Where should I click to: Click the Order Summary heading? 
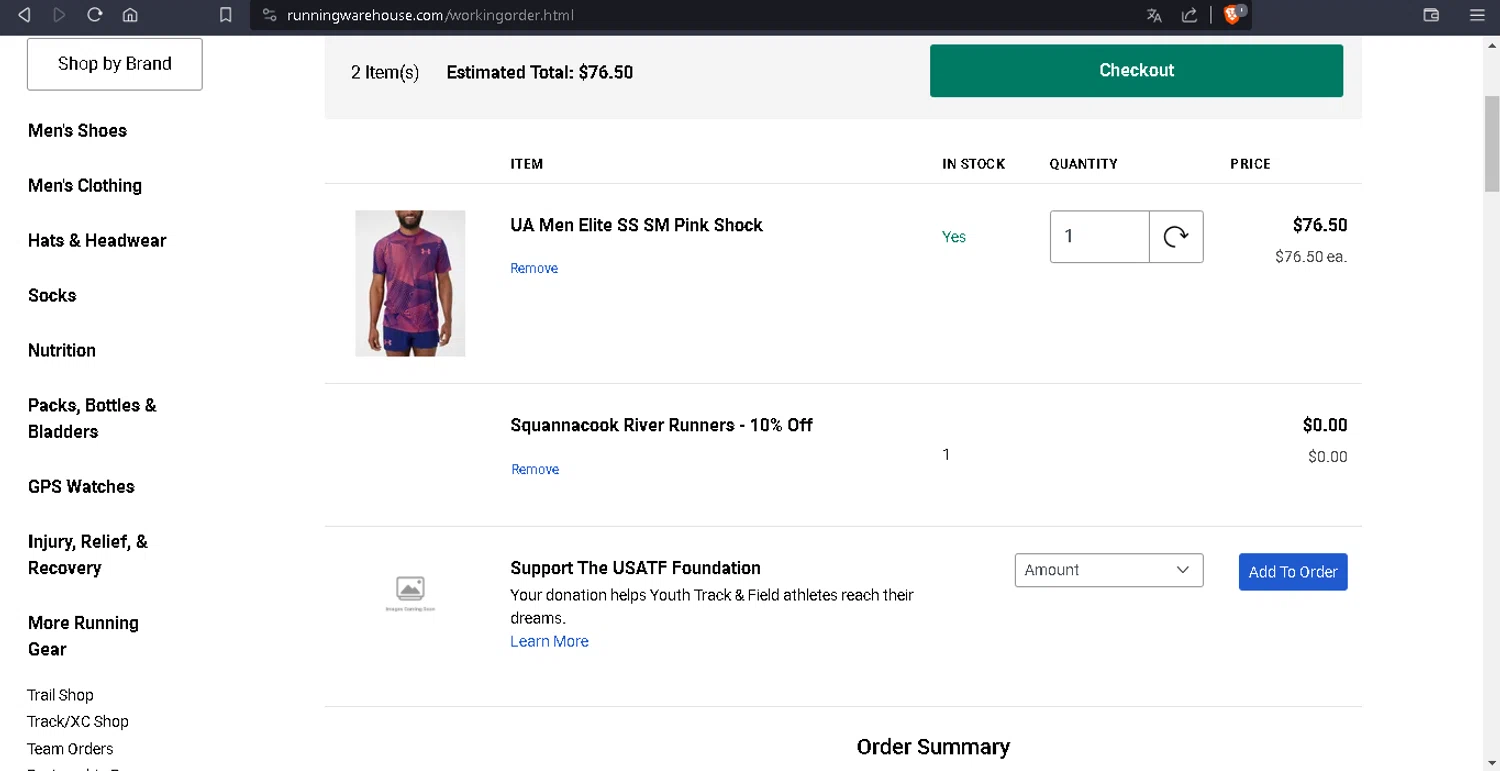point(933,747)
